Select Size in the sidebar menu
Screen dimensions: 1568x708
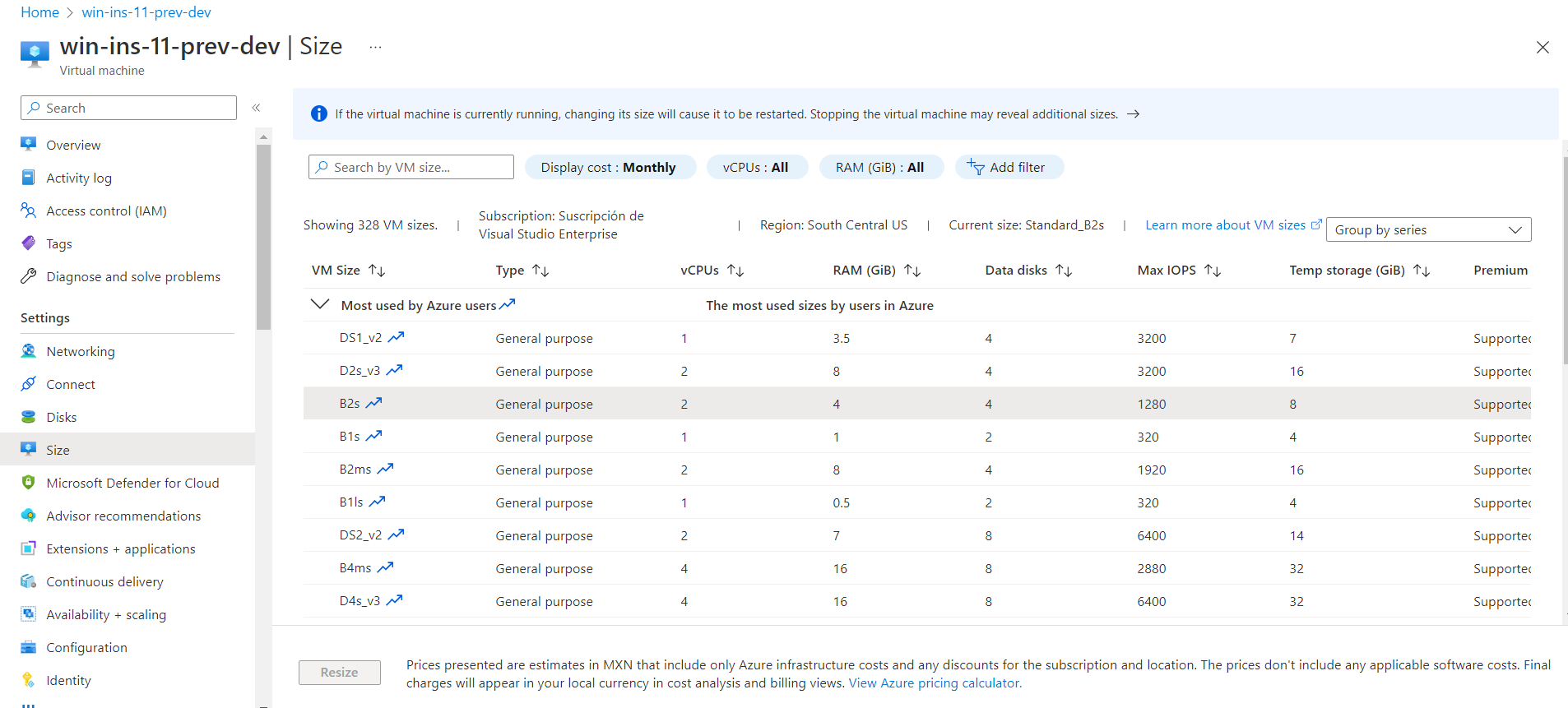(128, 450)
